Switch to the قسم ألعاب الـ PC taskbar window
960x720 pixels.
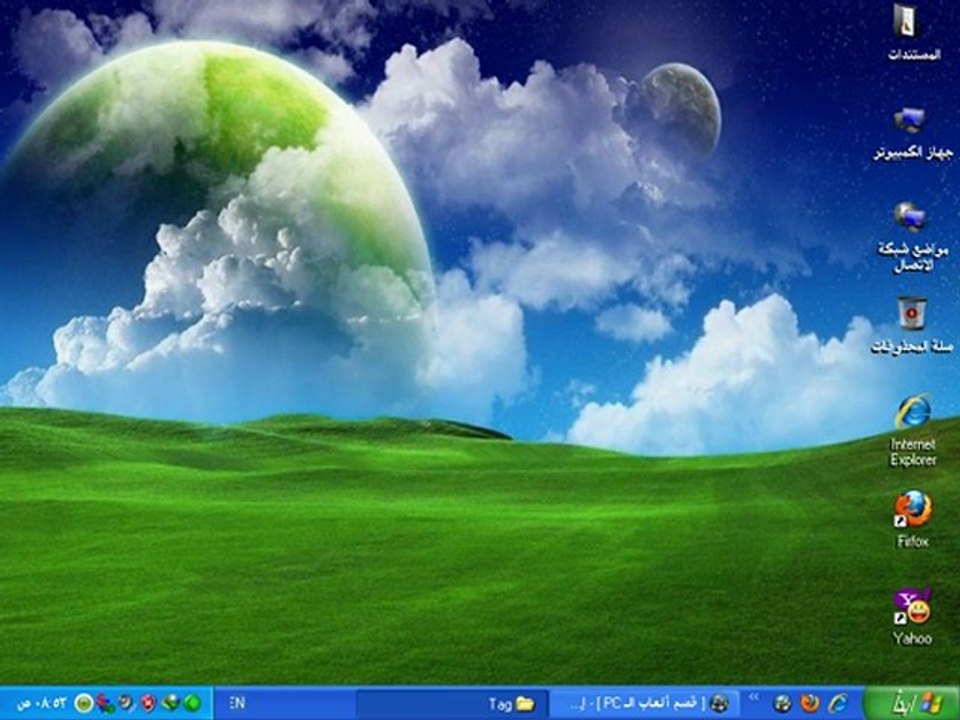(645, 703)
